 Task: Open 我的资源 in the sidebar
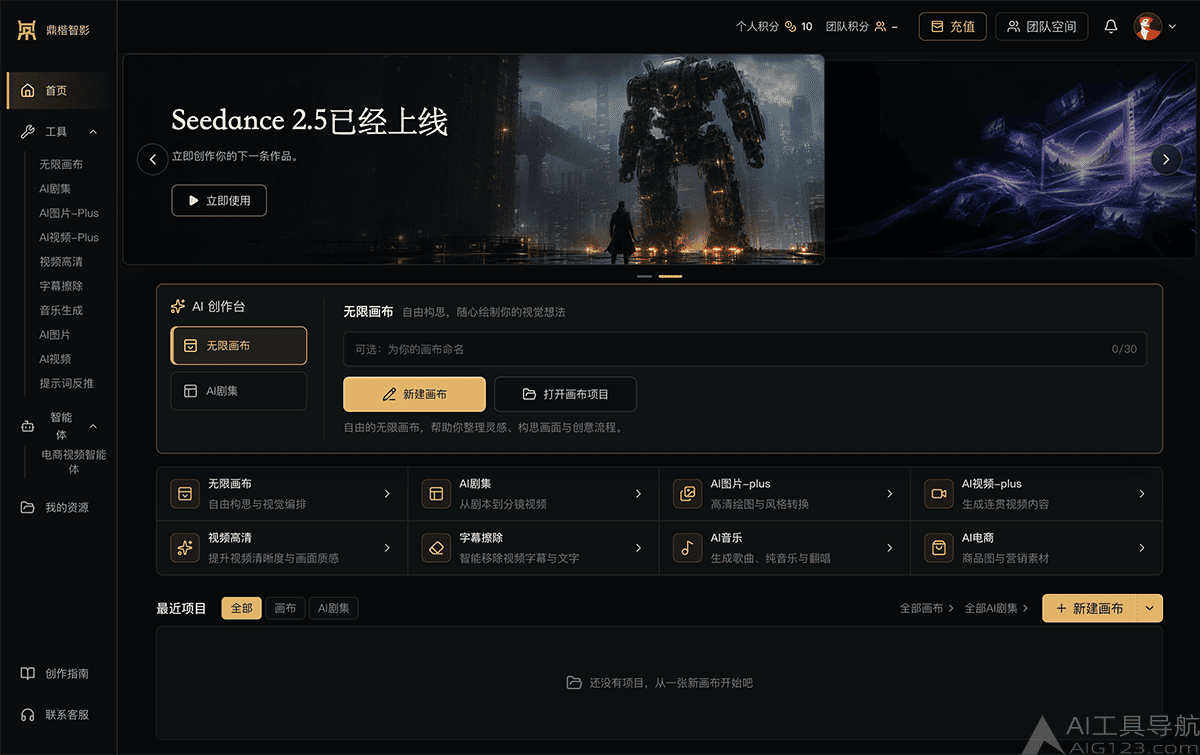[58, 507]
